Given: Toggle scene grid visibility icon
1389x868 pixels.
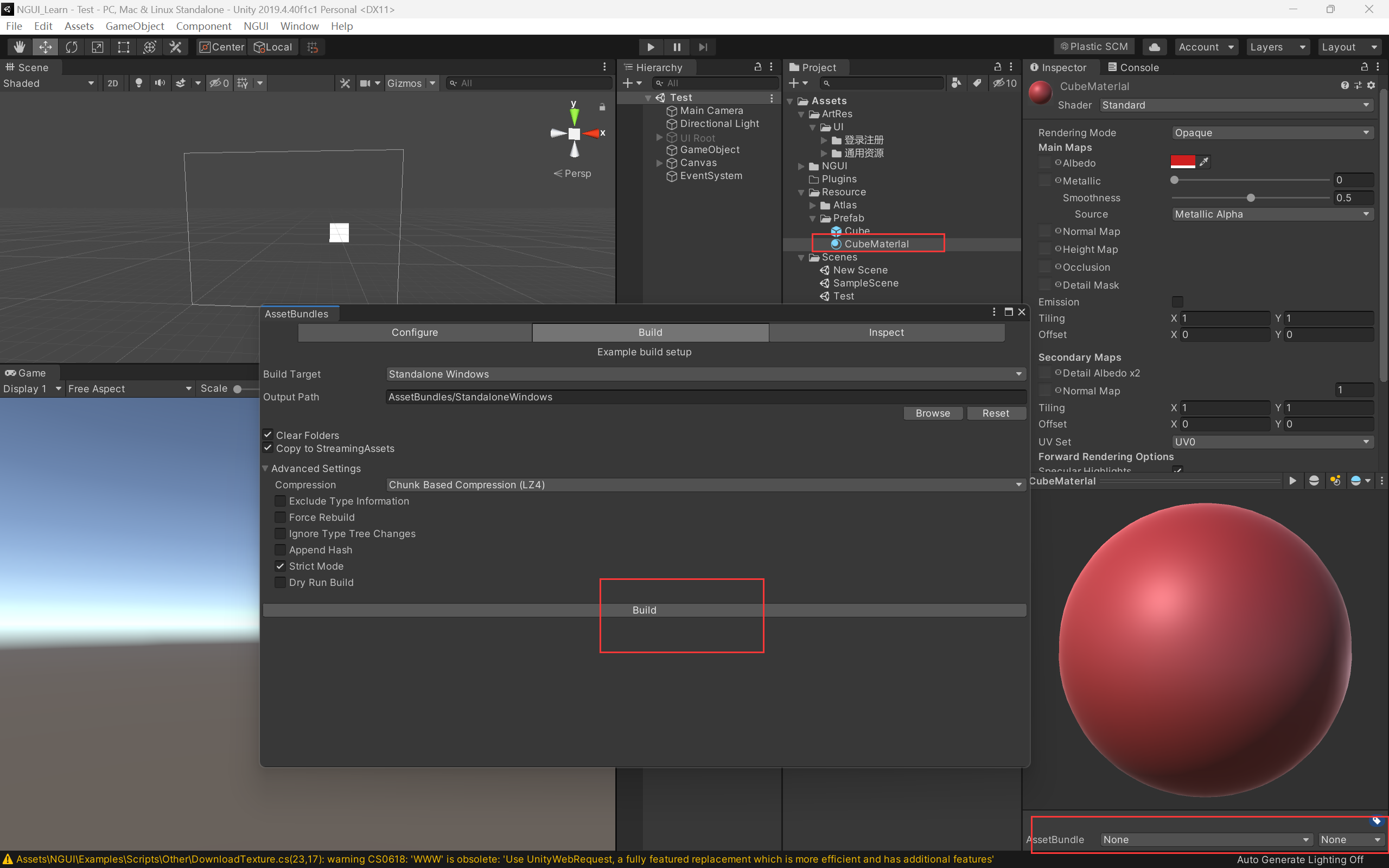Looking at the screenshot, I should point(243,83).
